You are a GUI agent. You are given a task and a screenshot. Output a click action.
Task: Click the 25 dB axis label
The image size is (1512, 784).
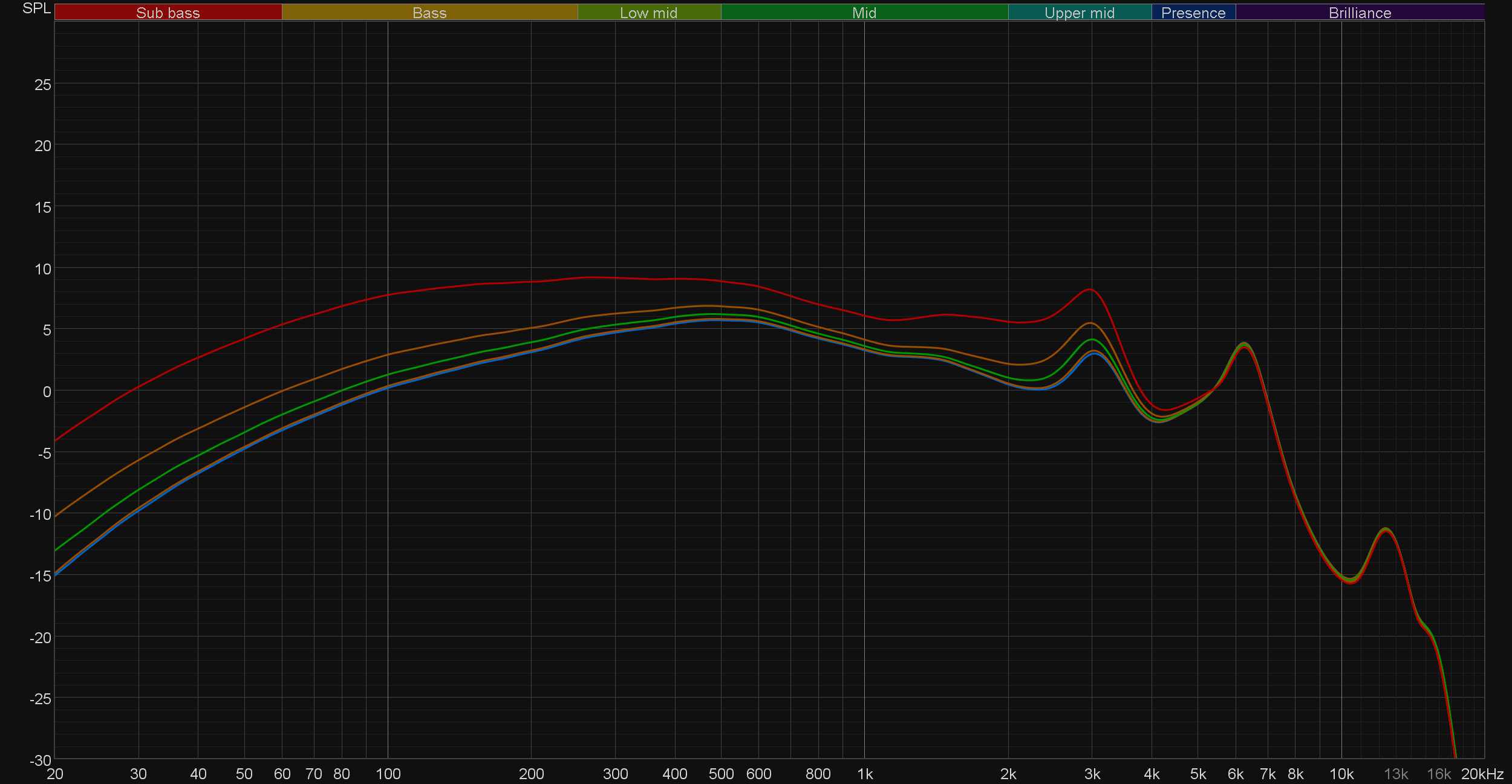point(42,85)
